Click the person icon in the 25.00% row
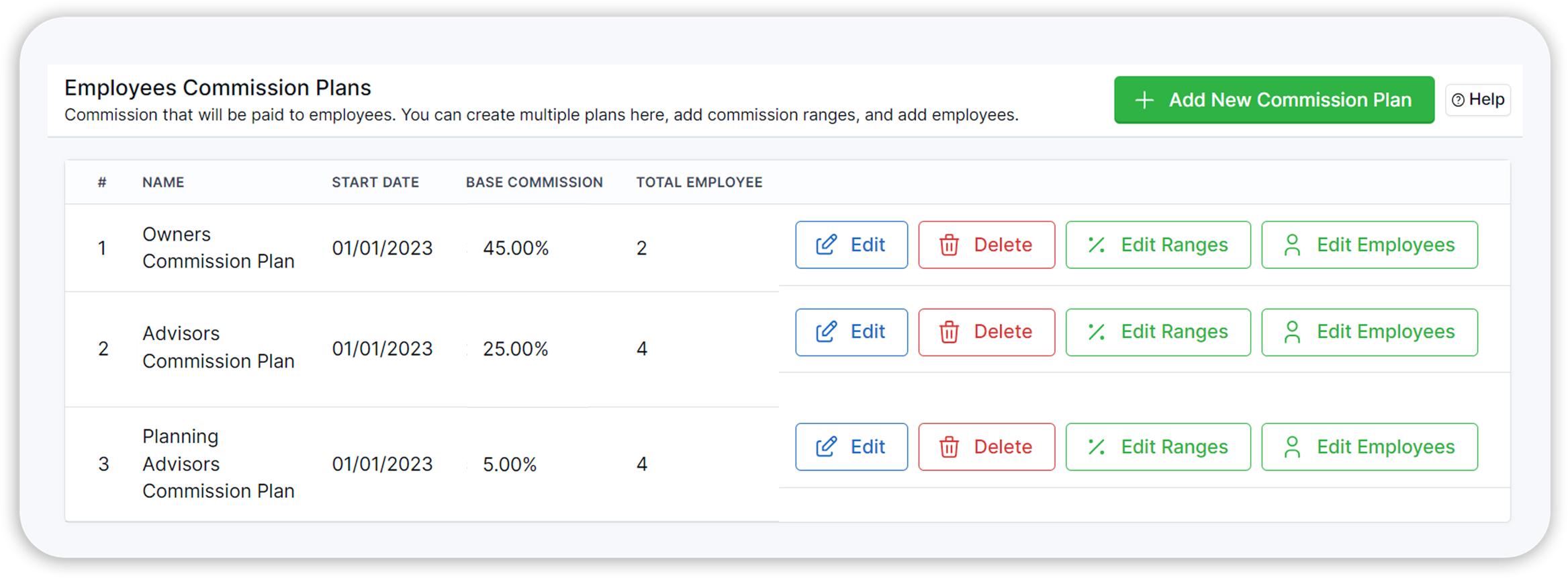1568x578 pixels. [1292, 332]
